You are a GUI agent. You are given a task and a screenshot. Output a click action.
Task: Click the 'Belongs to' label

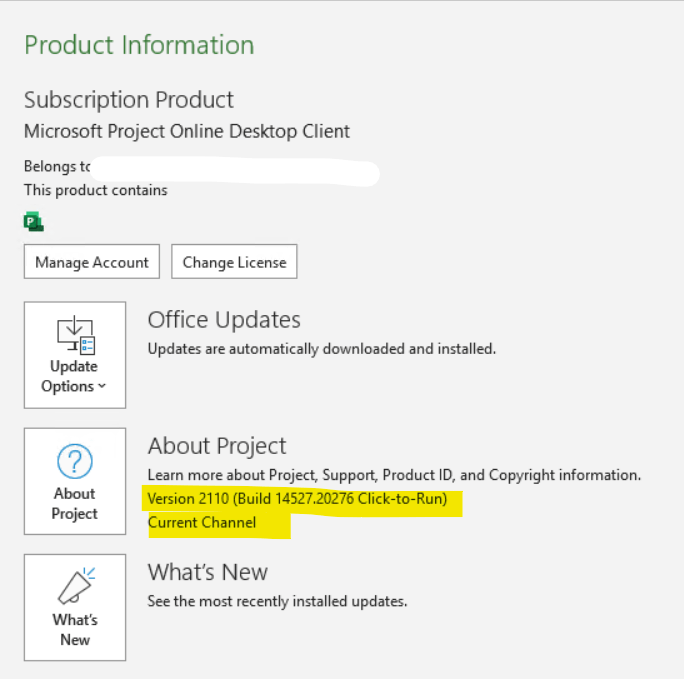pos(57,167)
